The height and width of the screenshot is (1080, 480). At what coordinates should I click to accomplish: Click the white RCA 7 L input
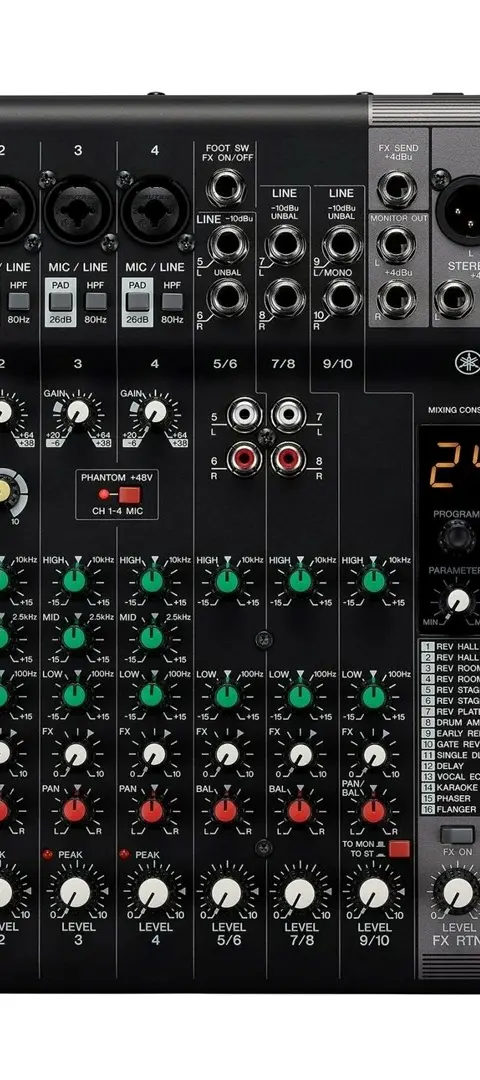click(289, 415)
